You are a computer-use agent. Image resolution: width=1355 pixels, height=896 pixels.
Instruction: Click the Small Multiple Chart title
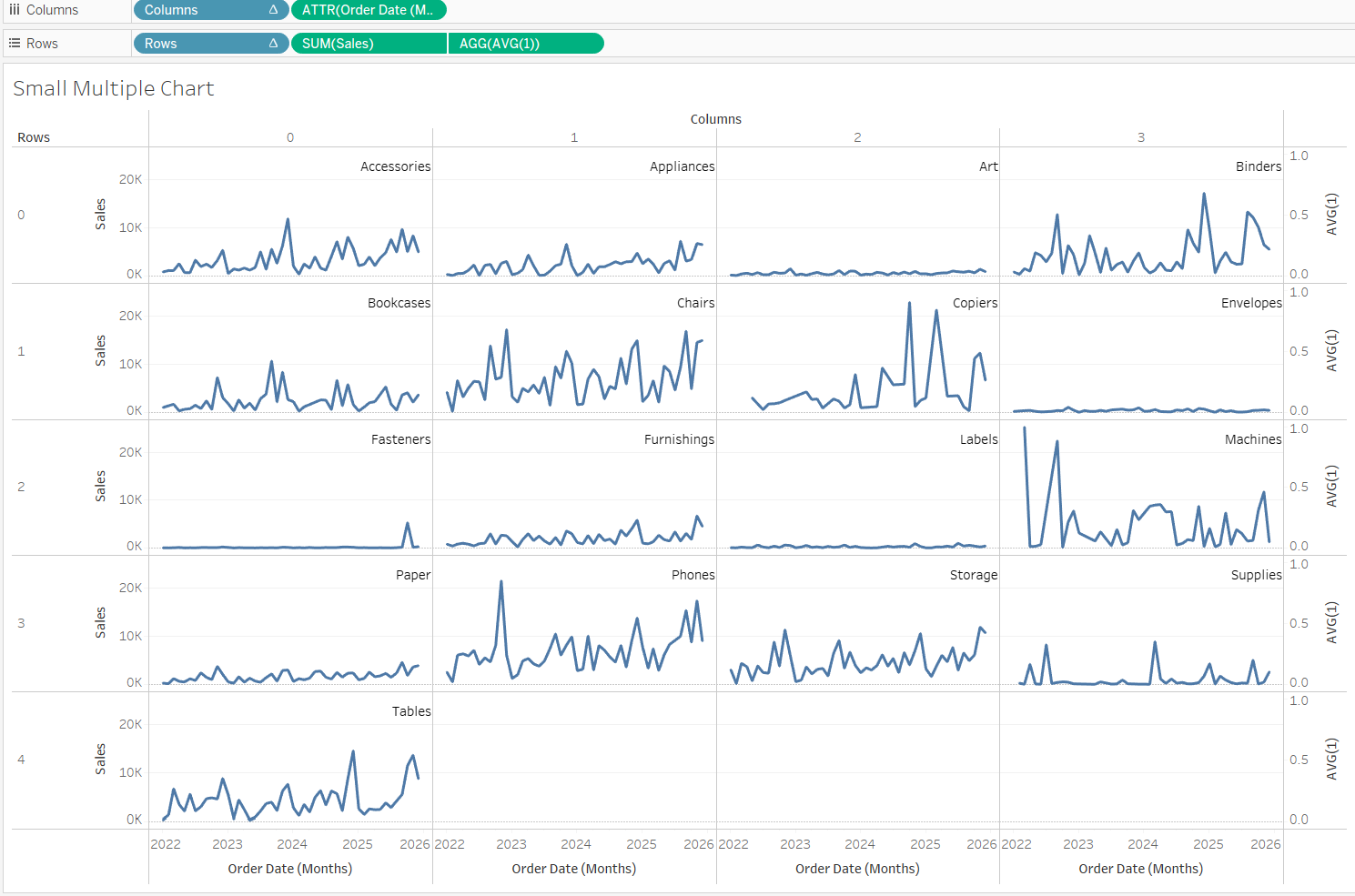click(114, 88)
